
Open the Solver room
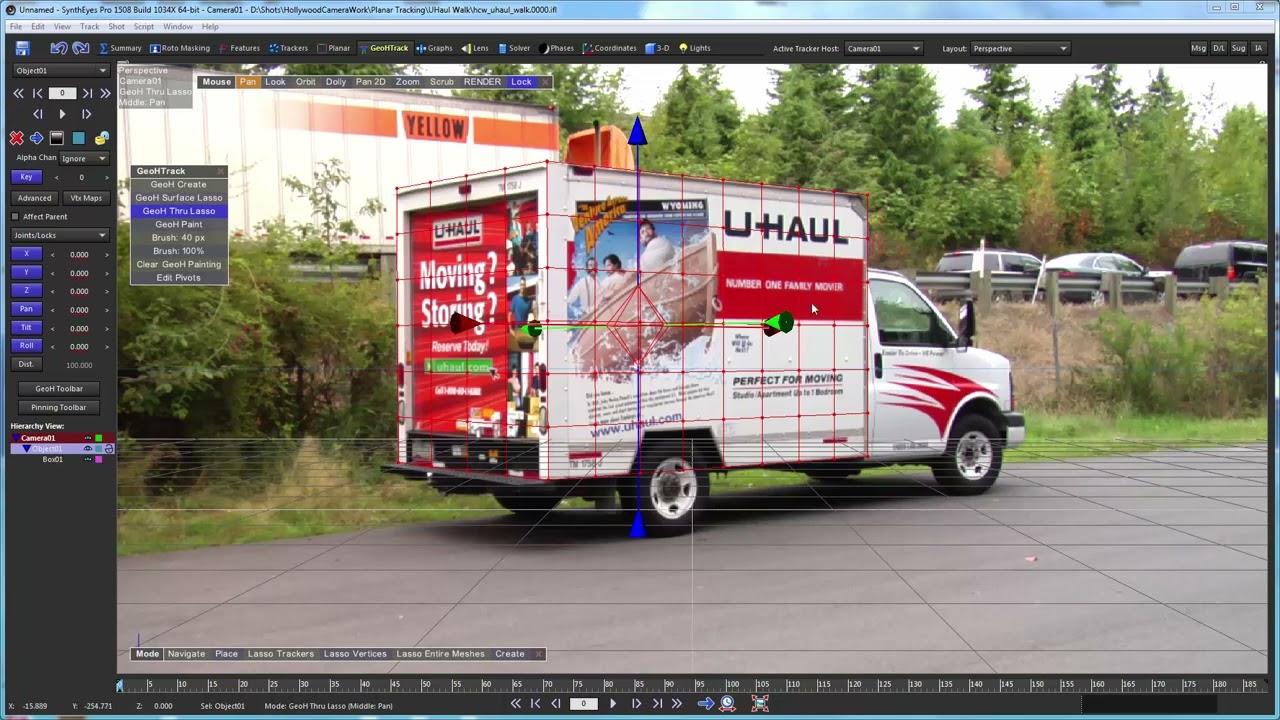pos(514,48)
